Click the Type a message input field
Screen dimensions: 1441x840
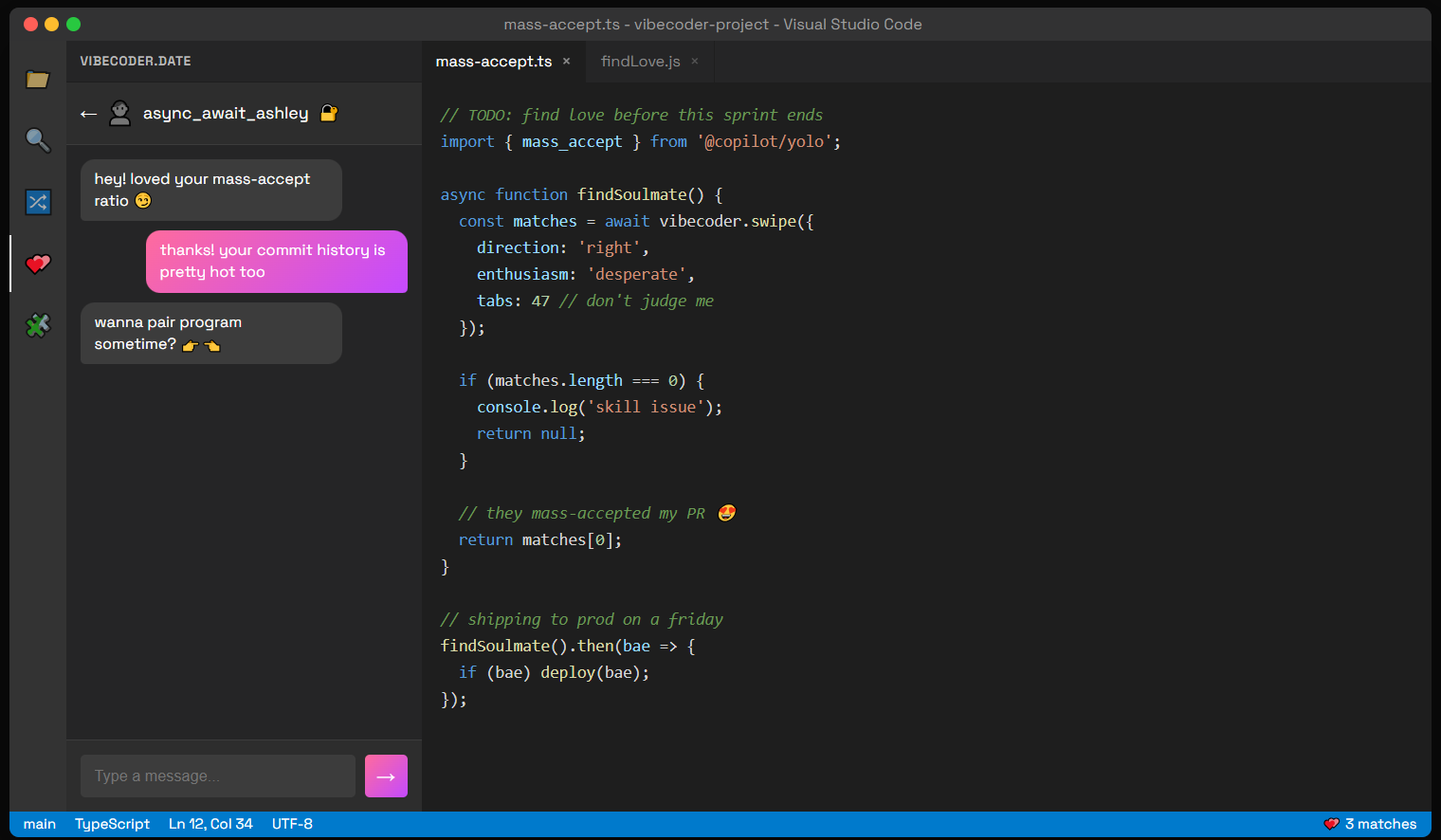pyautogui.click(x=217, y=776)
